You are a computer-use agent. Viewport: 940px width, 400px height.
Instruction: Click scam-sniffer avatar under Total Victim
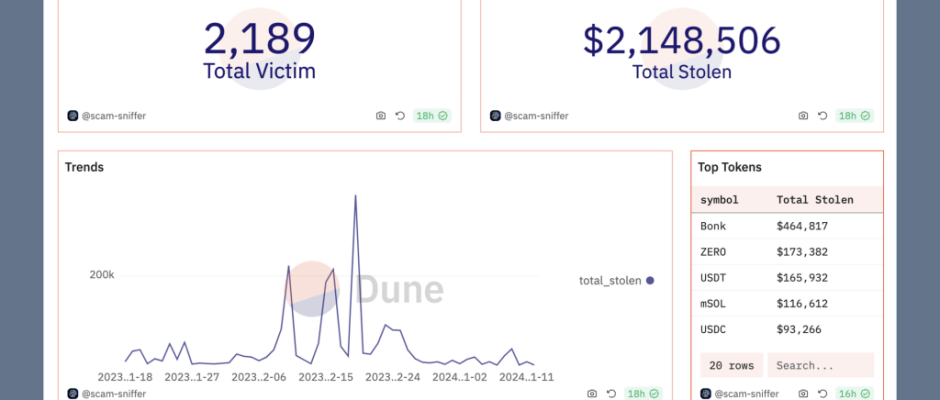click(72, 116)
